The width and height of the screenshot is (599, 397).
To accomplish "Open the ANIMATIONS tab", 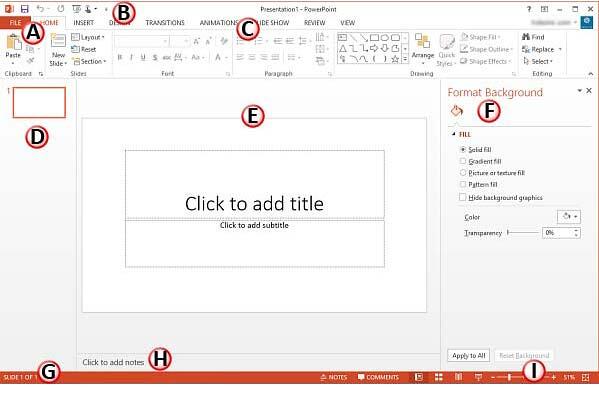I will point(219,23).
